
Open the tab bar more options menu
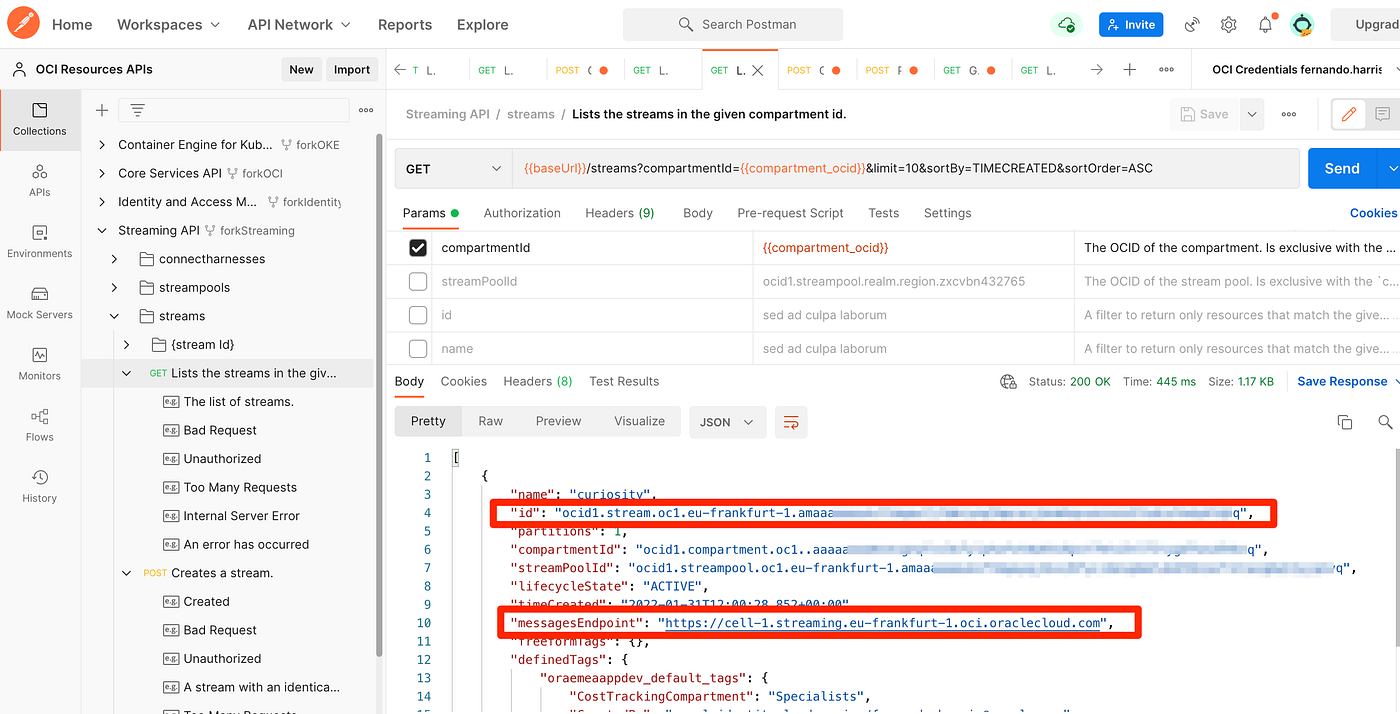pos(1166,70)
